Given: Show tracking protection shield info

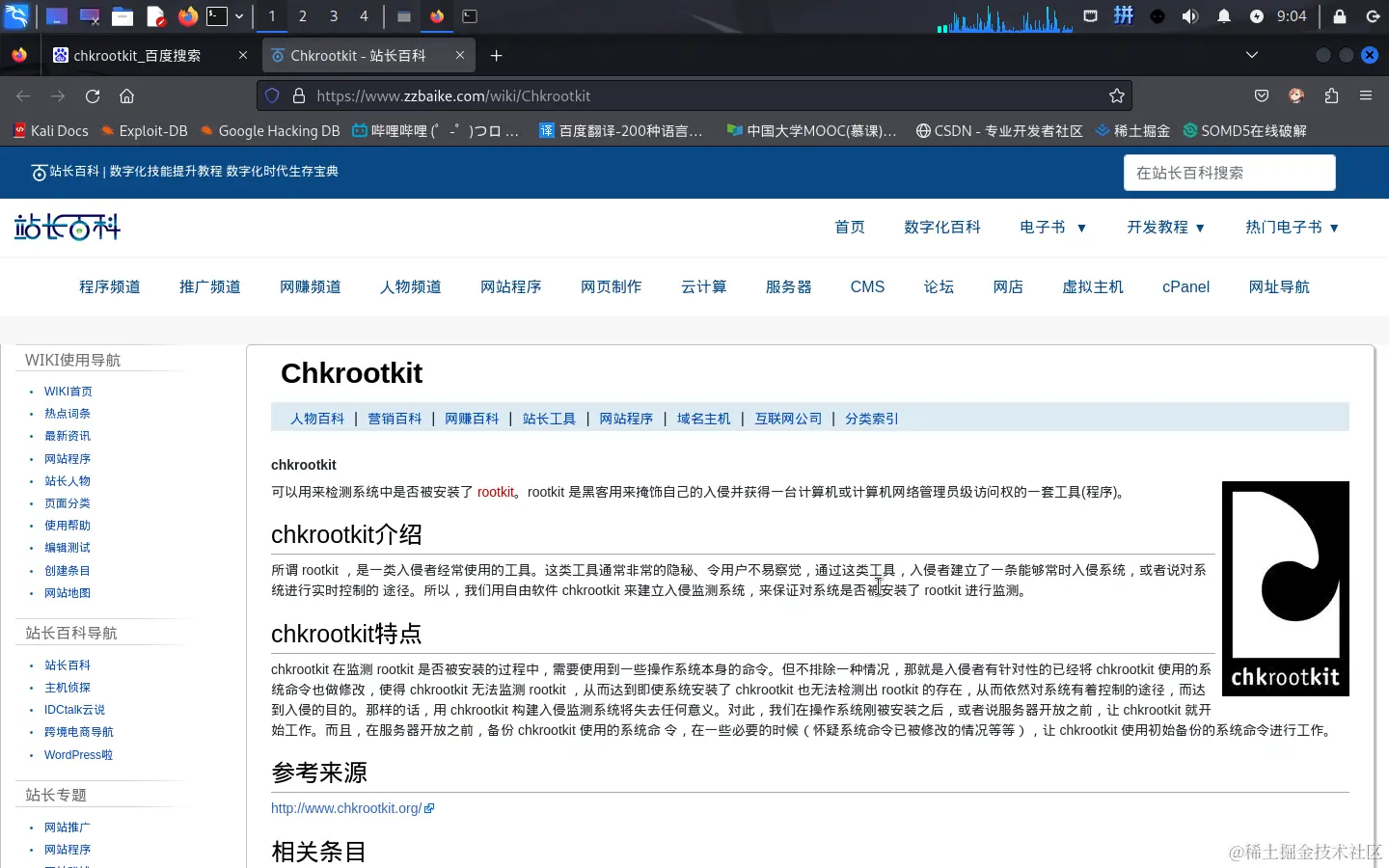Looking at the screenshot, I should point(272,95).
